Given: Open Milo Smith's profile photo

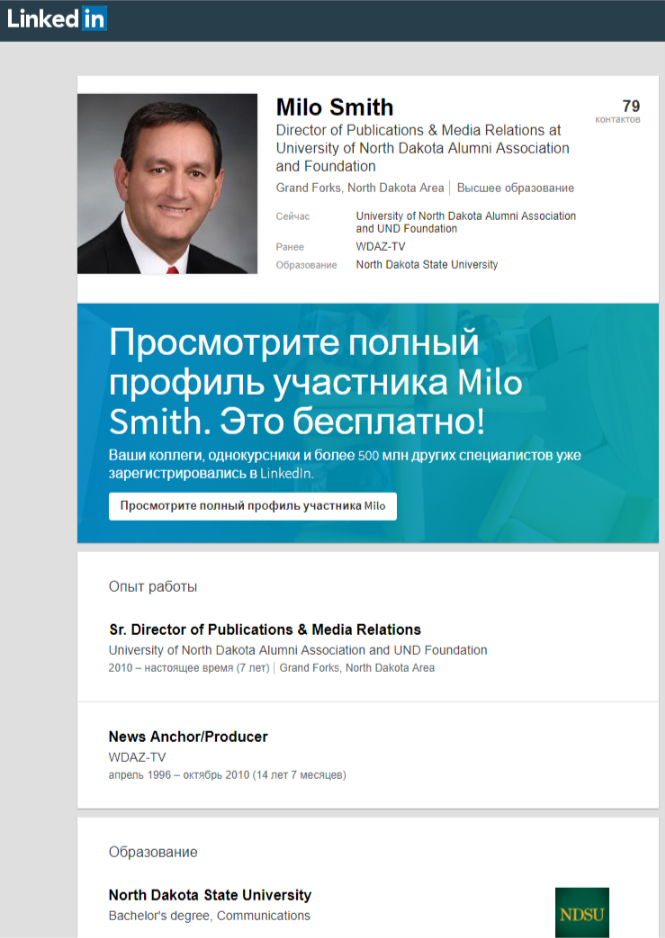Looking at the screenshot, I should 167,184.
